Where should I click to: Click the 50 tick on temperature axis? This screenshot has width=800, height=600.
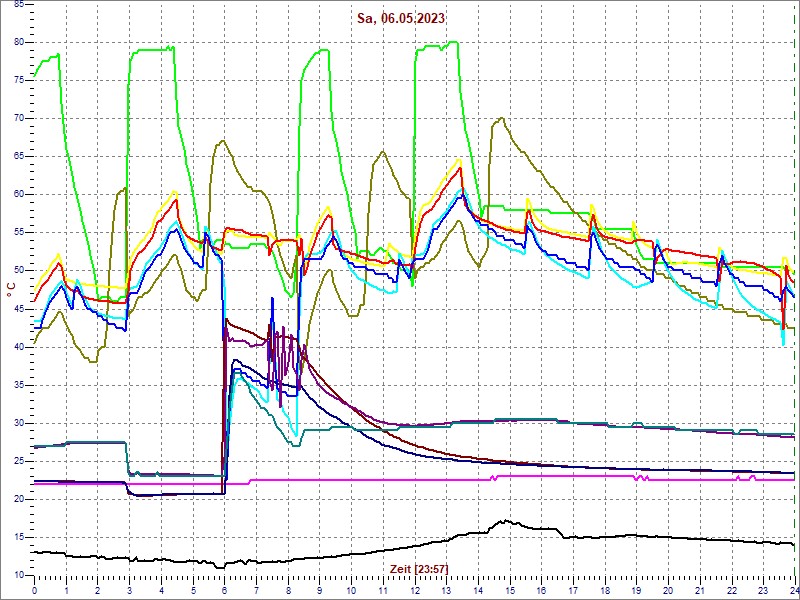click(x=19, y=271)
